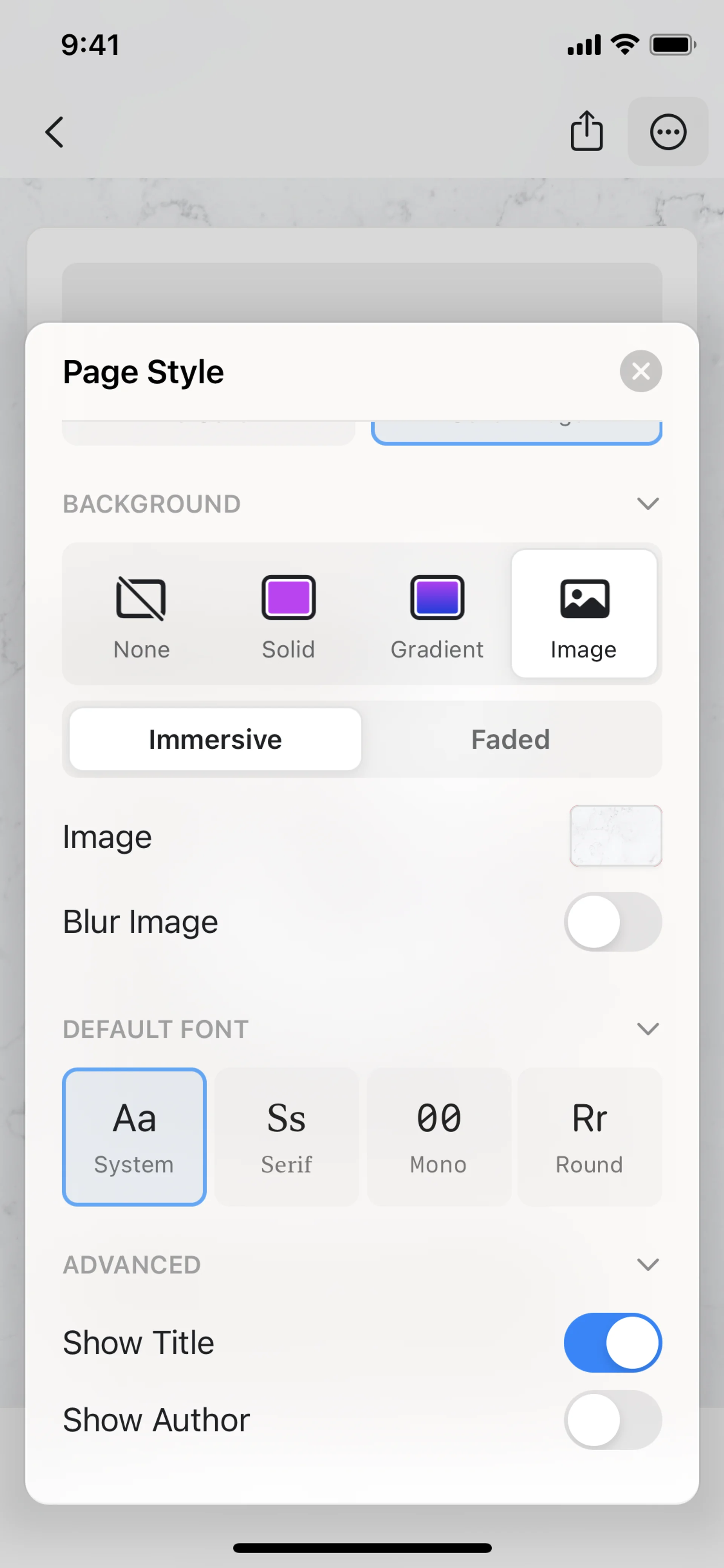
Task: Collapse the Default Font section chevron
Action: click(x=648, y=1029)
